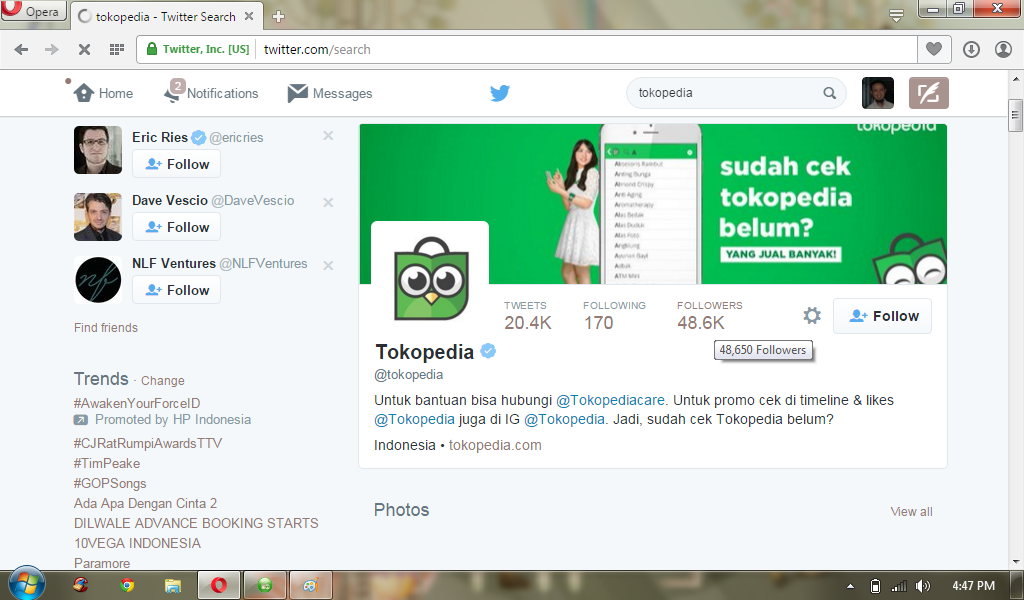The image size is (1024, 600).
Task: Open Twitter Messages
Action: pyautogui.click(x=330, y=93)
